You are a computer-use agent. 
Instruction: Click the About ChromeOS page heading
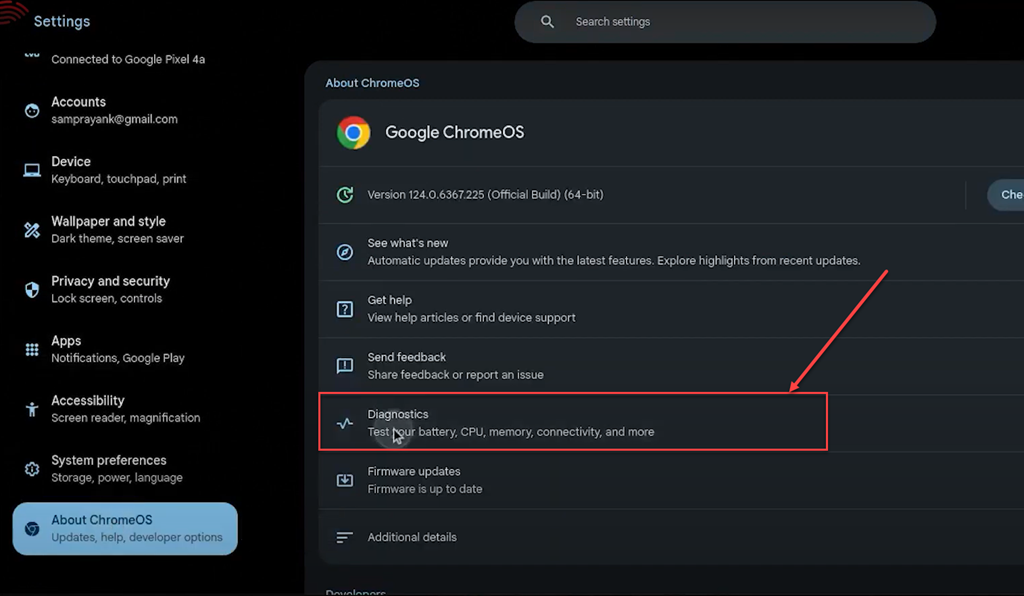click(372, 83)
